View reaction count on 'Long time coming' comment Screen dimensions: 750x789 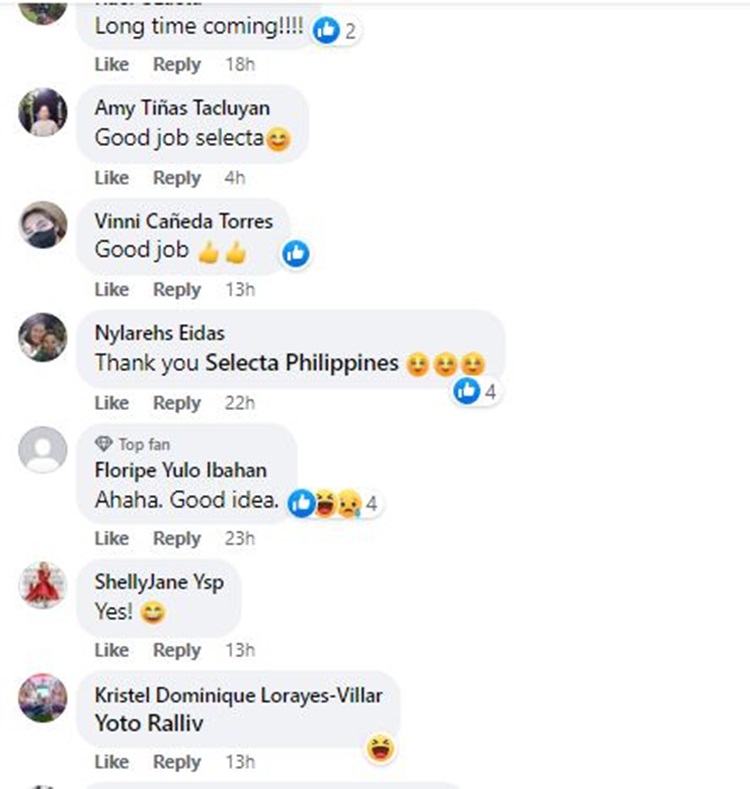point(335,31)
